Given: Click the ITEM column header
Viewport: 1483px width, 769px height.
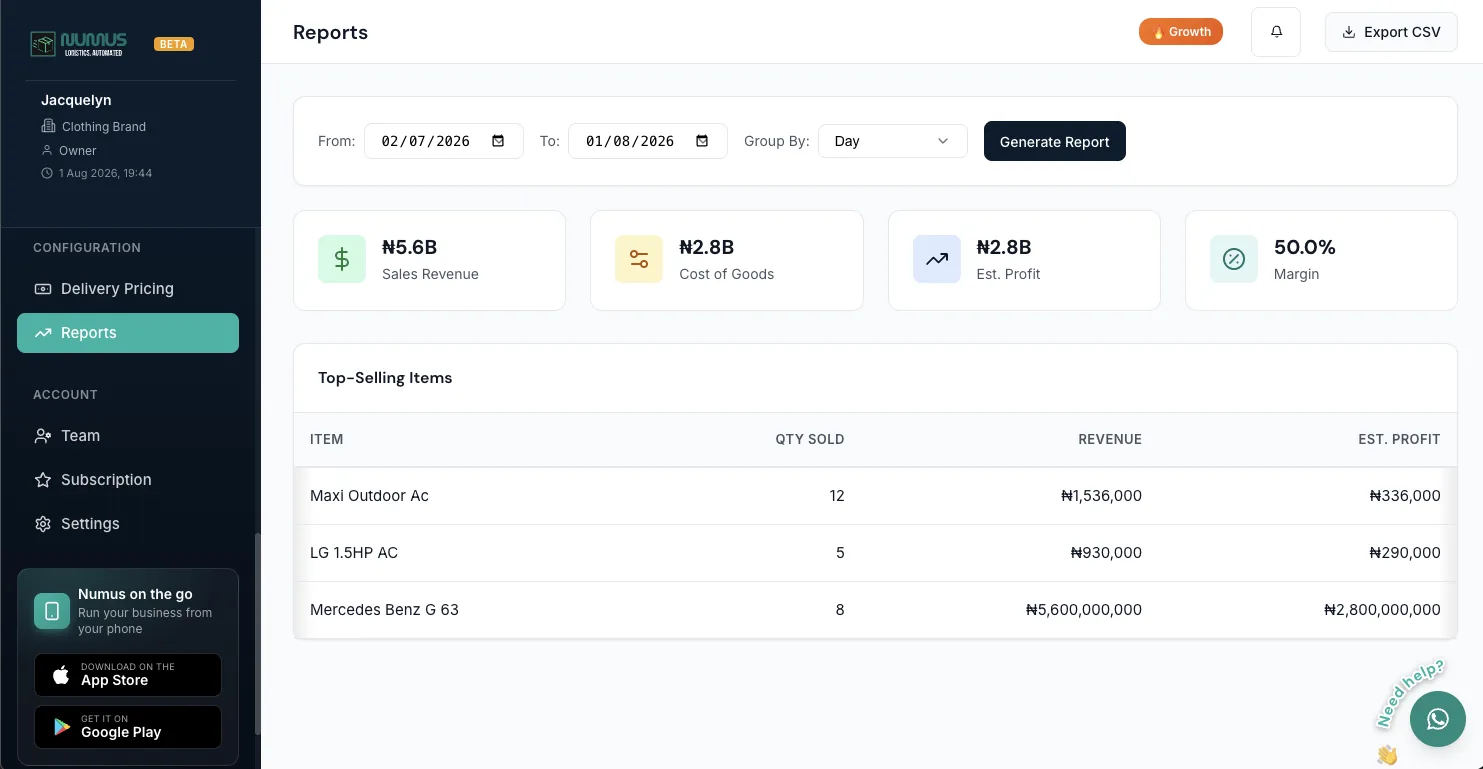Looking at the screenshot, I should (327, 439).
